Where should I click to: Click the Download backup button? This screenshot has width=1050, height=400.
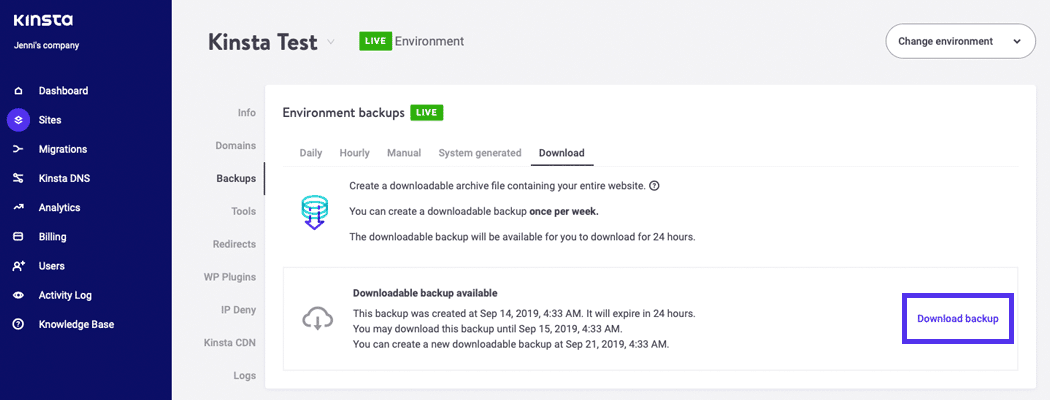957,319
